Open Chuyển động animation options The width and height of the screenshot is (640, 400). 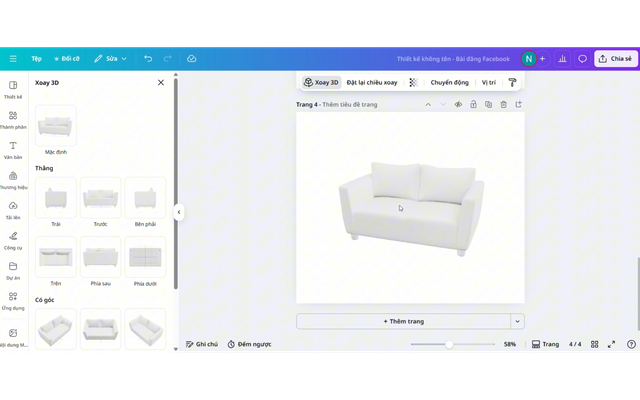(449, 82)
